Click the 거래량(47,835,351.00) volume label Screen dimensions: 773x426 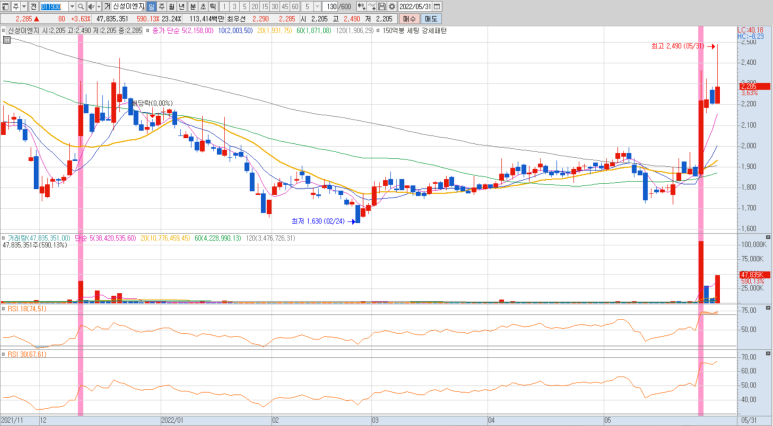point(39,238)
